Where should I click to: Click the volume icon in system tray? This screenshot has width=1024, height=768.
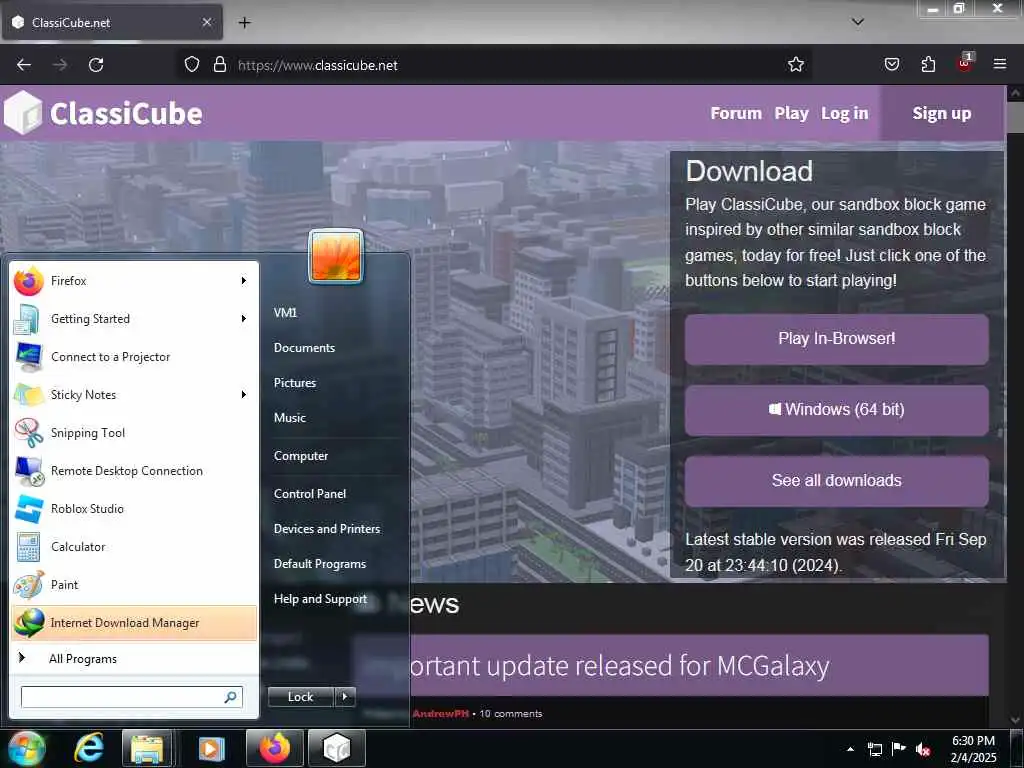(923, 749)
